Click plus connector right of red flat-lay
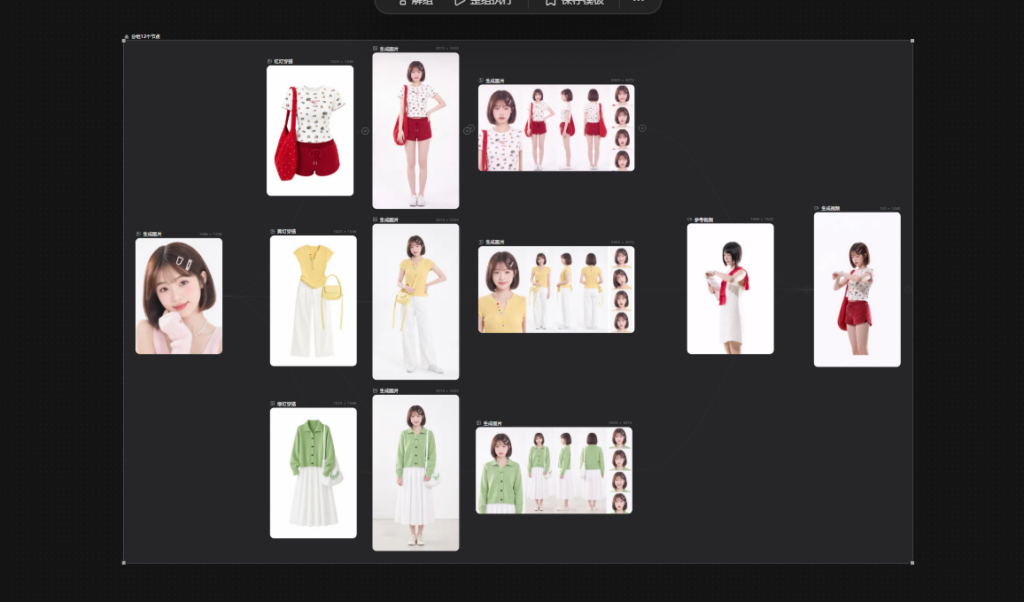 coord(365,131)
